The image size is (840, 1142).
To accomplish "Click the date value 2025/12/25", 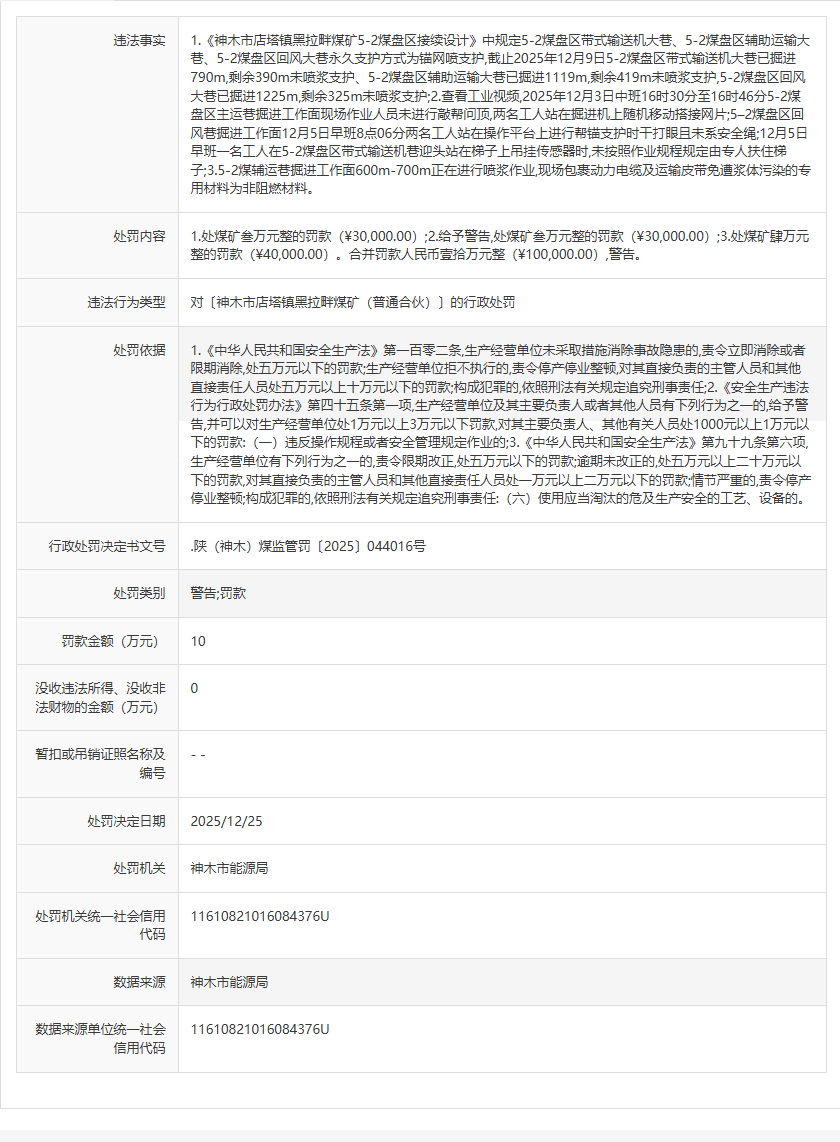I will click(227, 821).
